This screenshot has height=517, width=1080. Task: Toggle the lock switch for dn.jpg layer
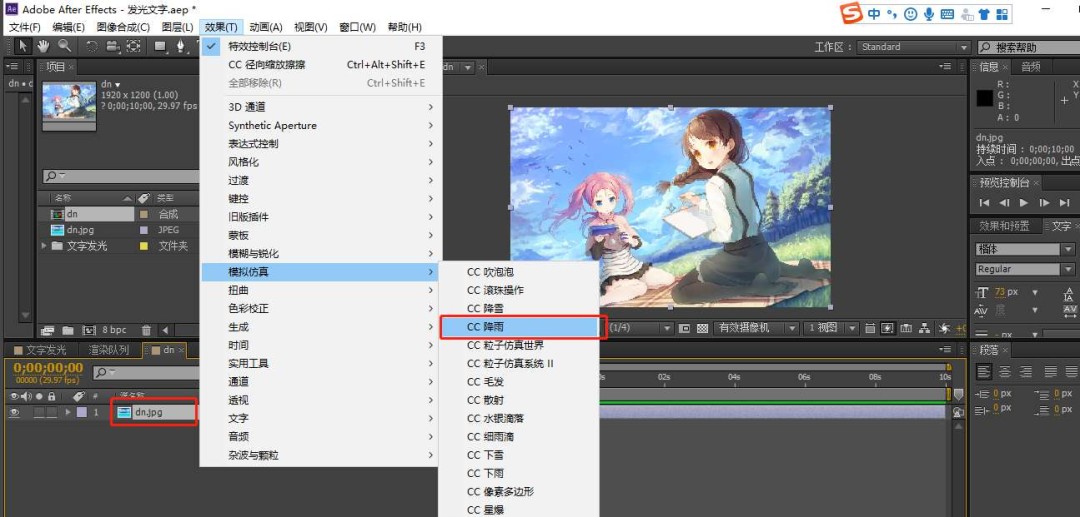tap(50, 412)
